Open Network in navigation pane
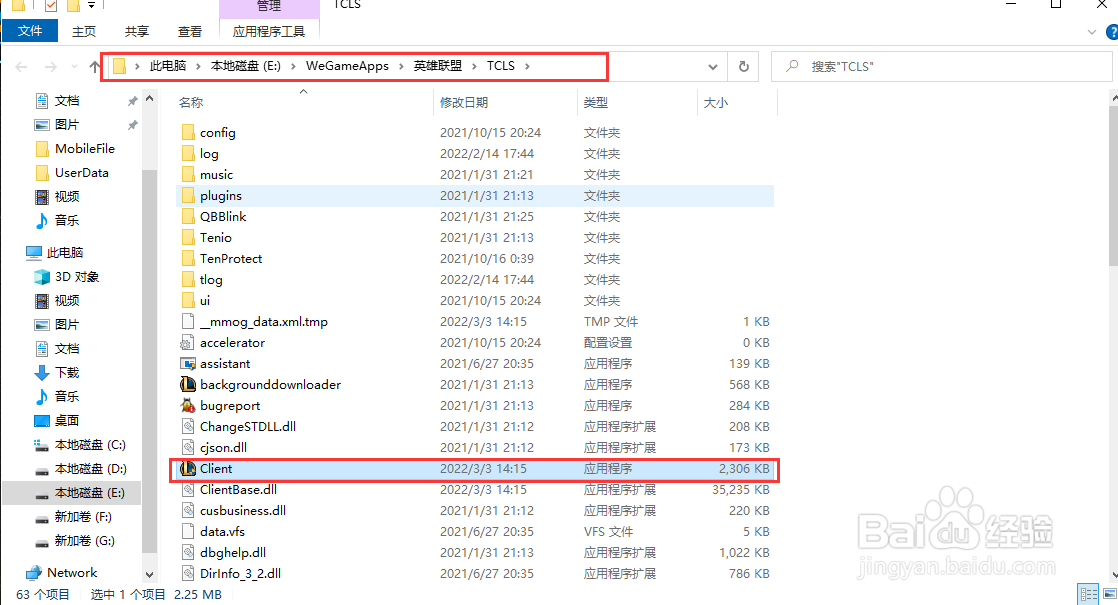The height and width of the screenshot is (605, 1118). [x=61, y=572]
